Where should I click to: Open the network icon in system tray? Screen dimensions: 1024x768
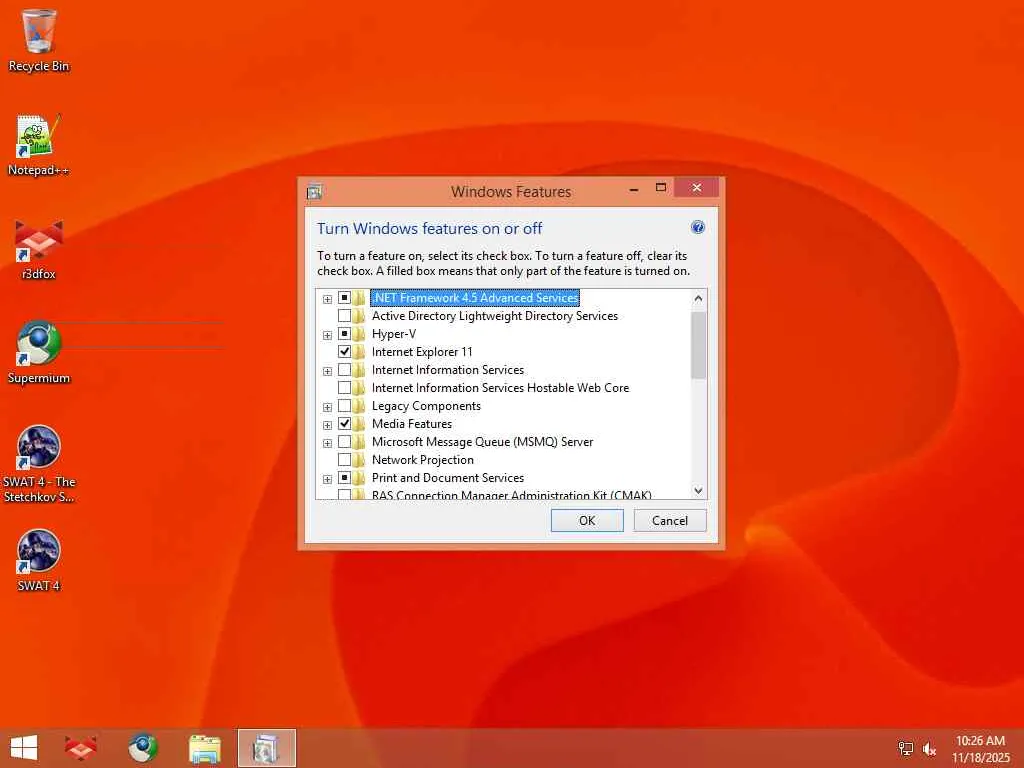[905, 748]
